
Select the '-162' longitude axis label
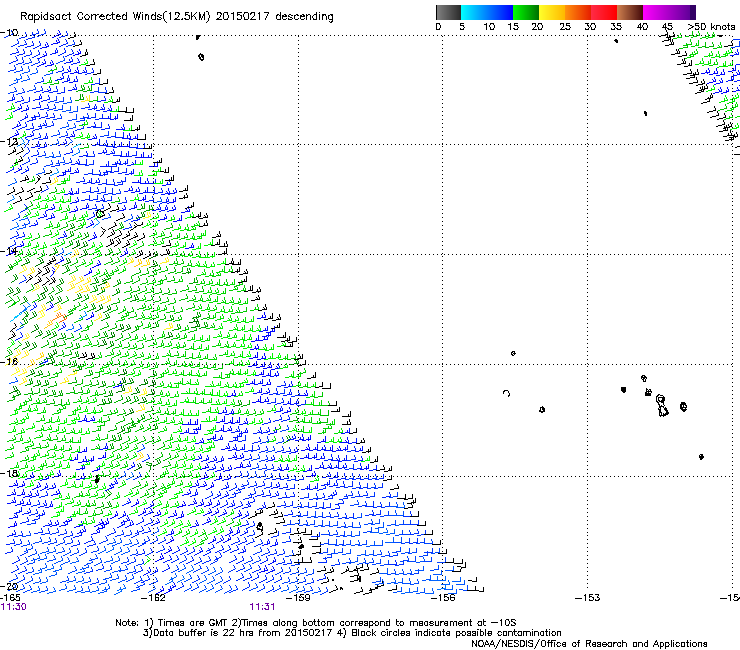click(153, 598)
